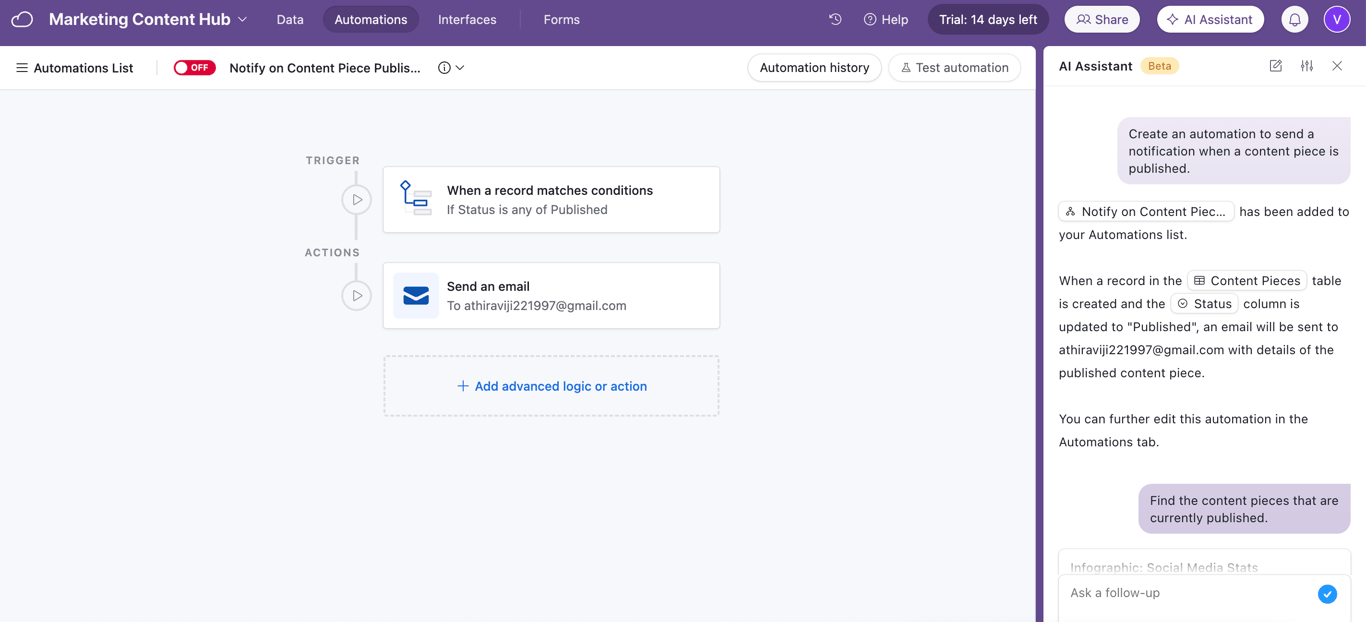Image resolution: width=1366 pixels, height=622 pixels.
Task: Expand the automation description chevron
Action: tap(460, 68)
